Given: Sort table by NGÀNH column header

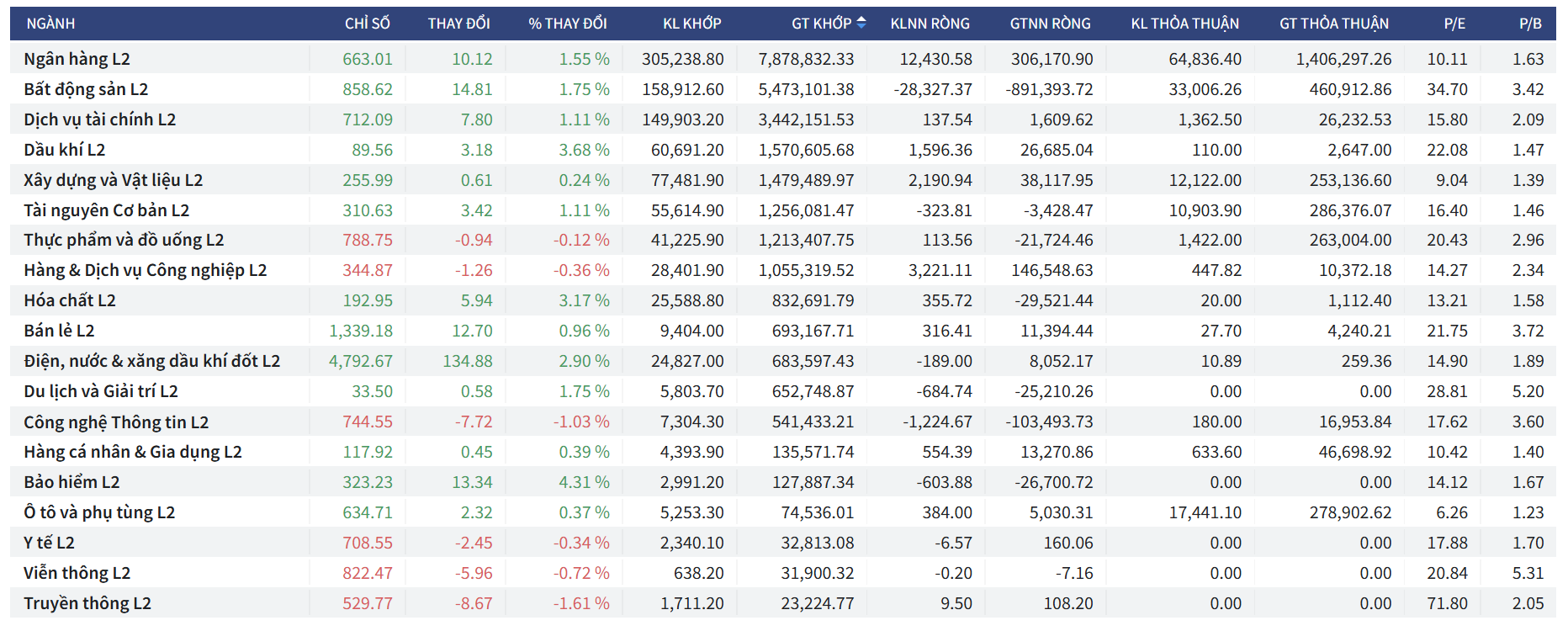Looking at the screenshot, I should (50, 24).
